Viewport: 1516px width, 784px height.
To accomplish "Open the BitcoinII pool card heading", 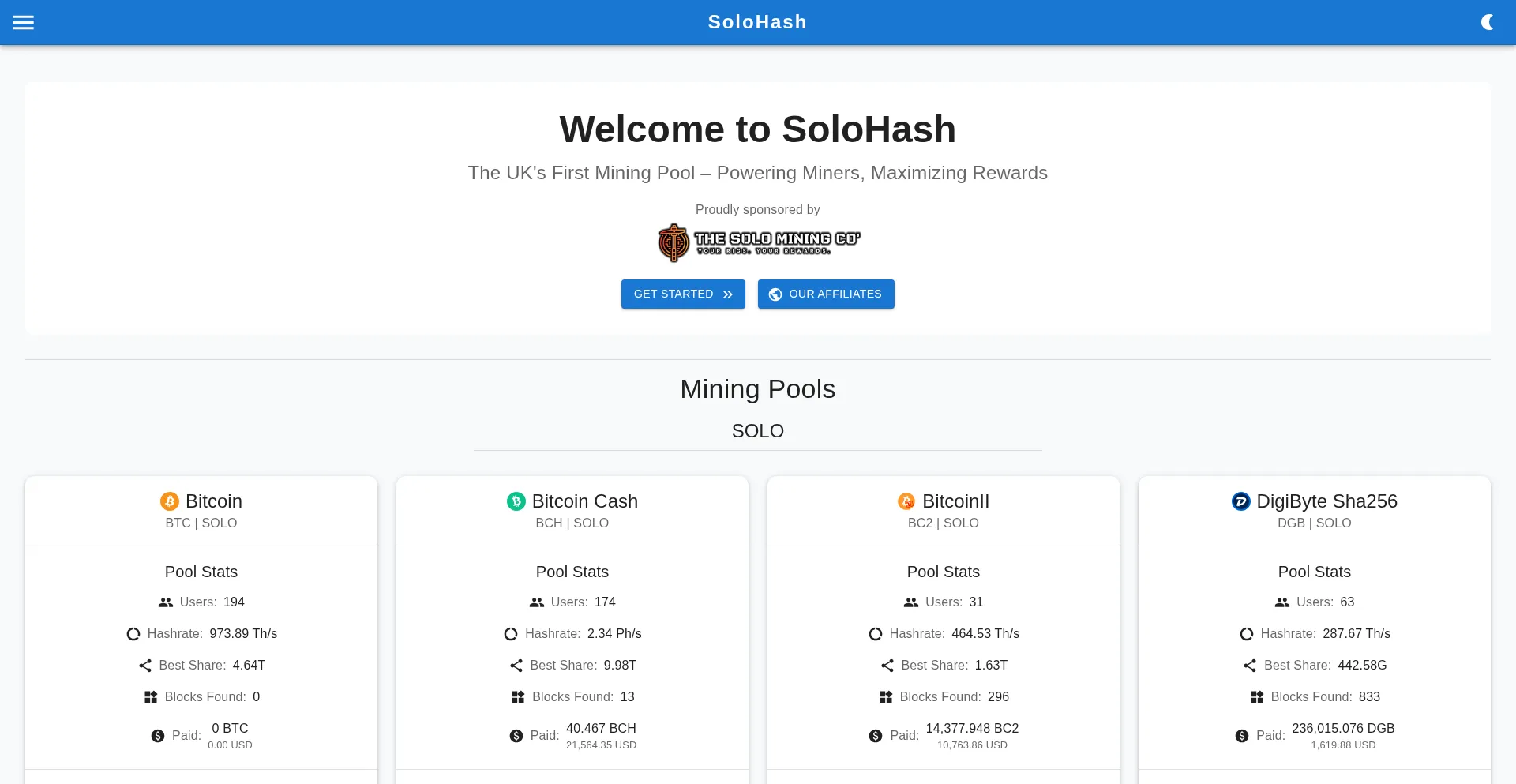I will 955,501.
